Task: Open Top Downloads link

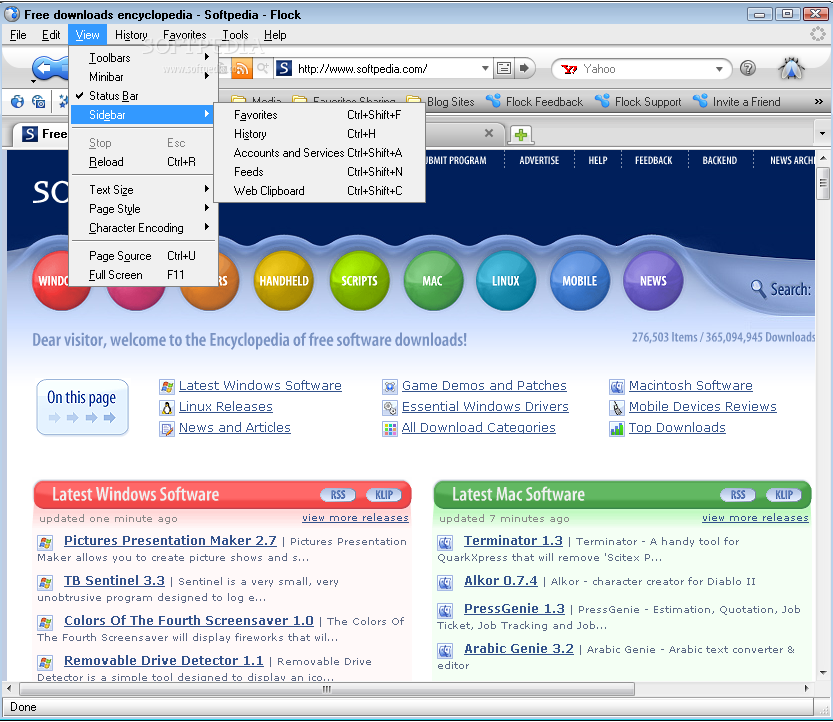Action: click(x=677, y=428)
